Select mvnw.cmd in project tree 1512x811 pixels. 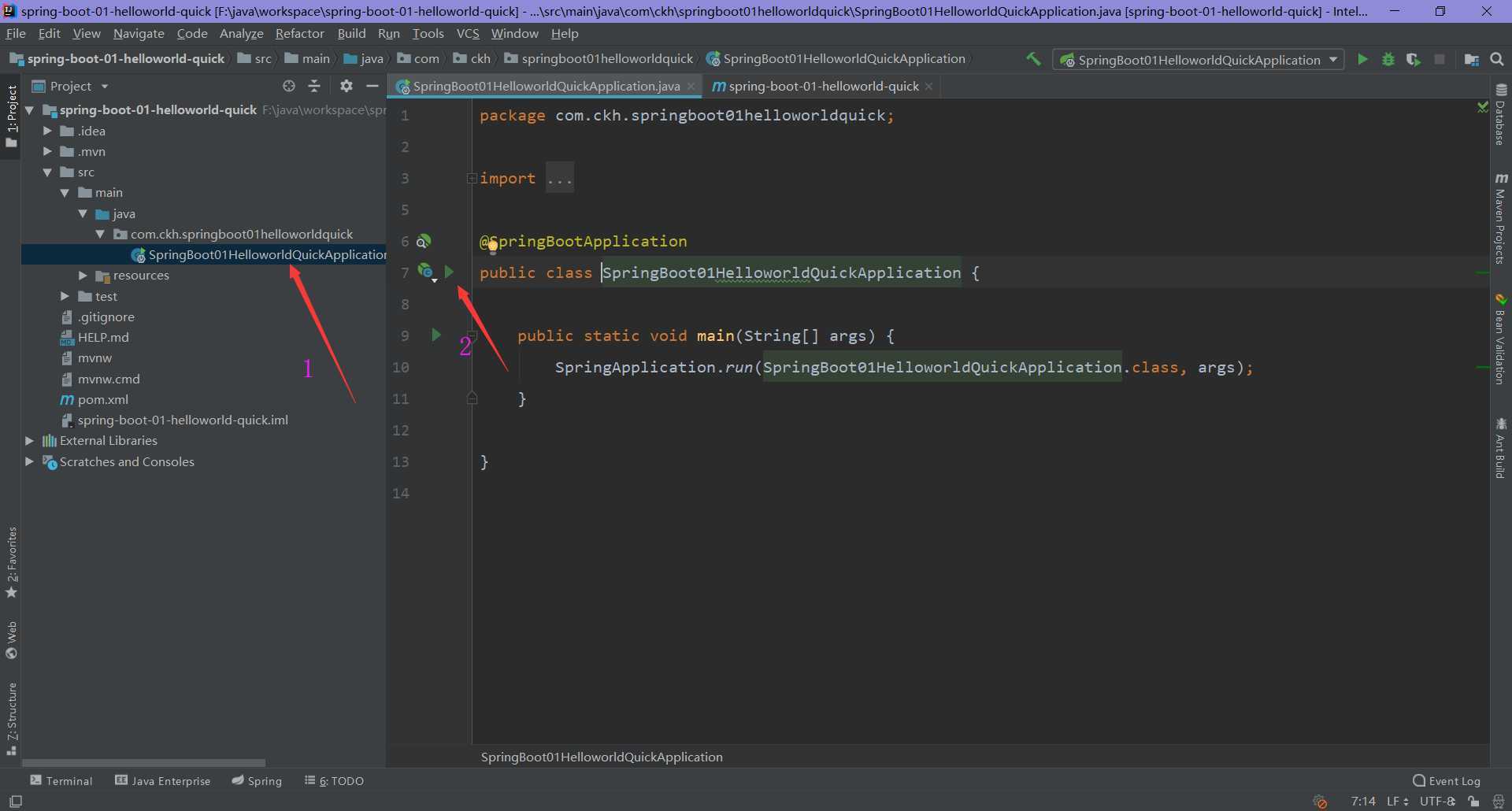point(108,379)
